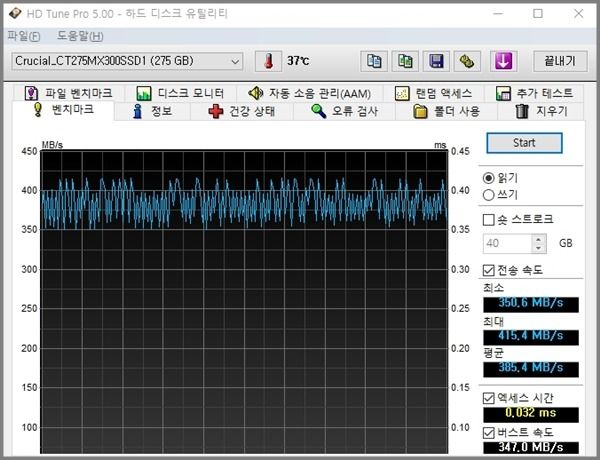Uncheck the 전송 속도 checkbox
600x460 pixels.
489,270
